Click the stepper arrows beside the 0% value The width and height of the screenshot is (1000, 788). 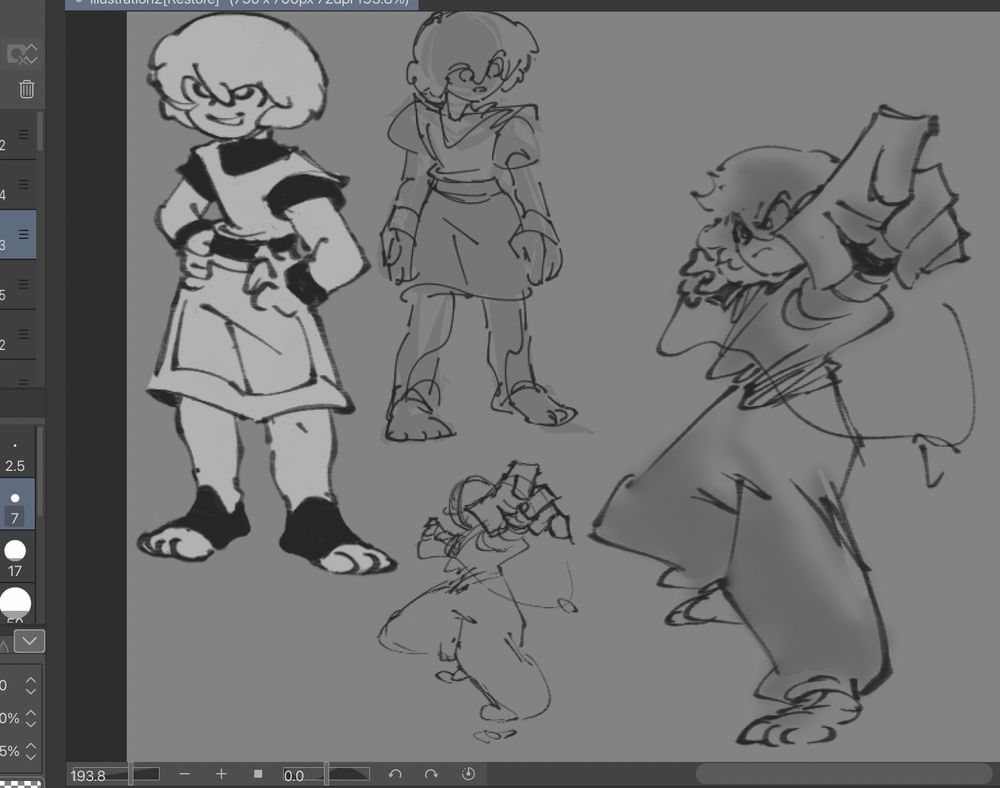tap(31, 719)
